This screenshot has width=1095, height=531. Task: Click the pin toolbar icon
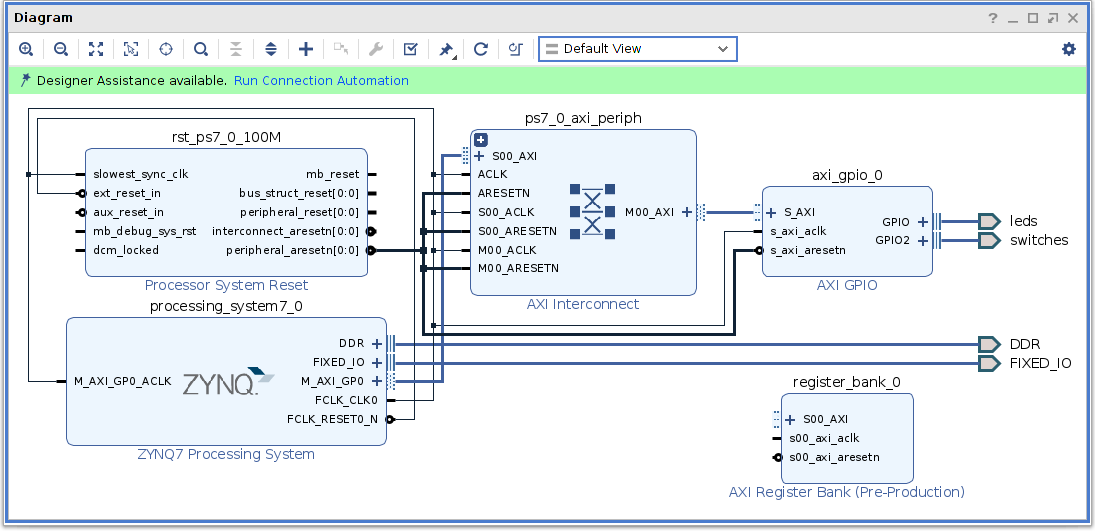(446, 49)
